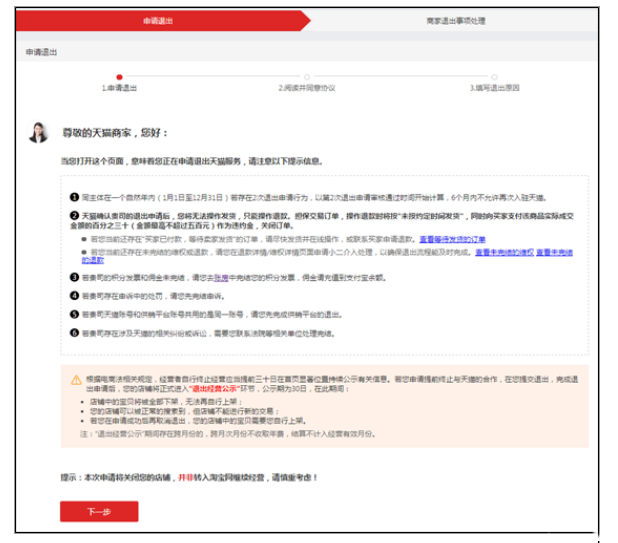Click the number 6 bullet icon
618x543 pixels.
point(74,333)
